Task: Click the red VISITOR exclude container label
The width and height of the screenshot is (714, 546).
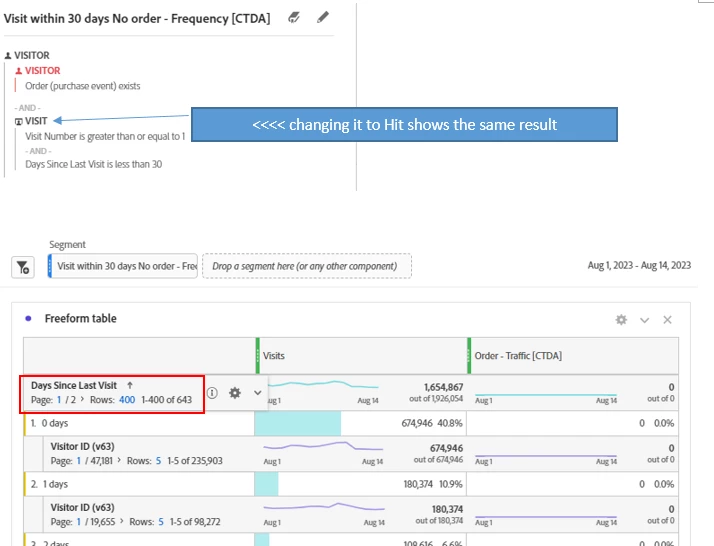Action: pyautogui.click(x=42, y=71)
